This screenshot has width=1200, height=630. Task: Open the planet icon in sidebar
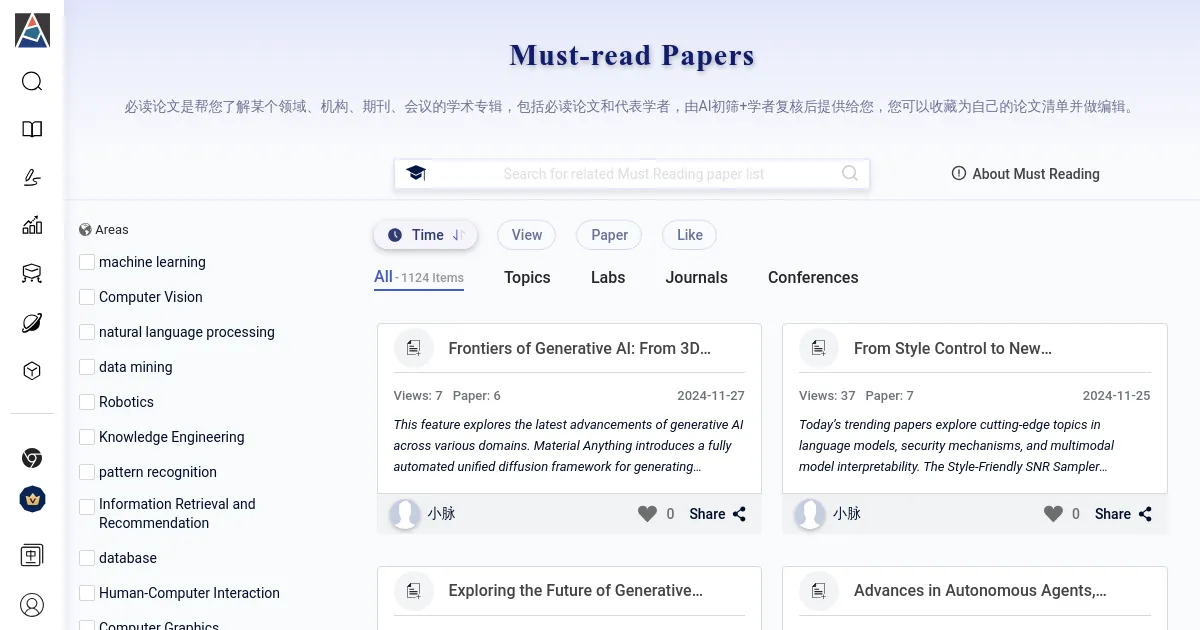[32, 323]
